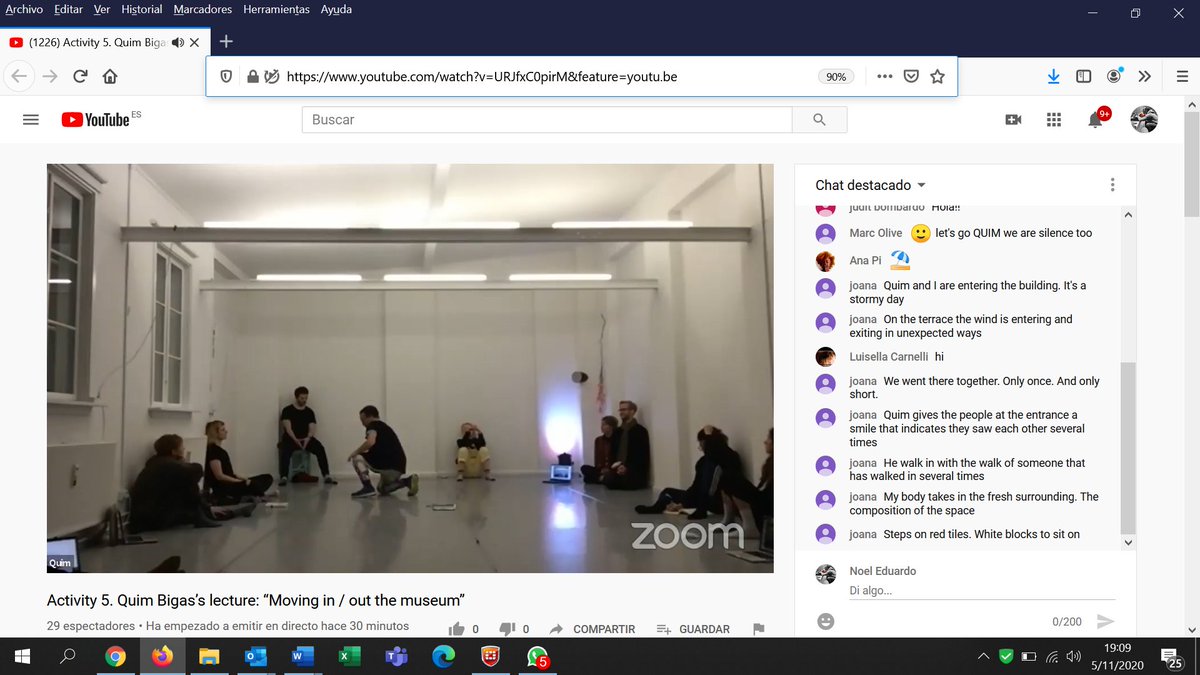
Task: Save page to Pocket
Action: 911,76
